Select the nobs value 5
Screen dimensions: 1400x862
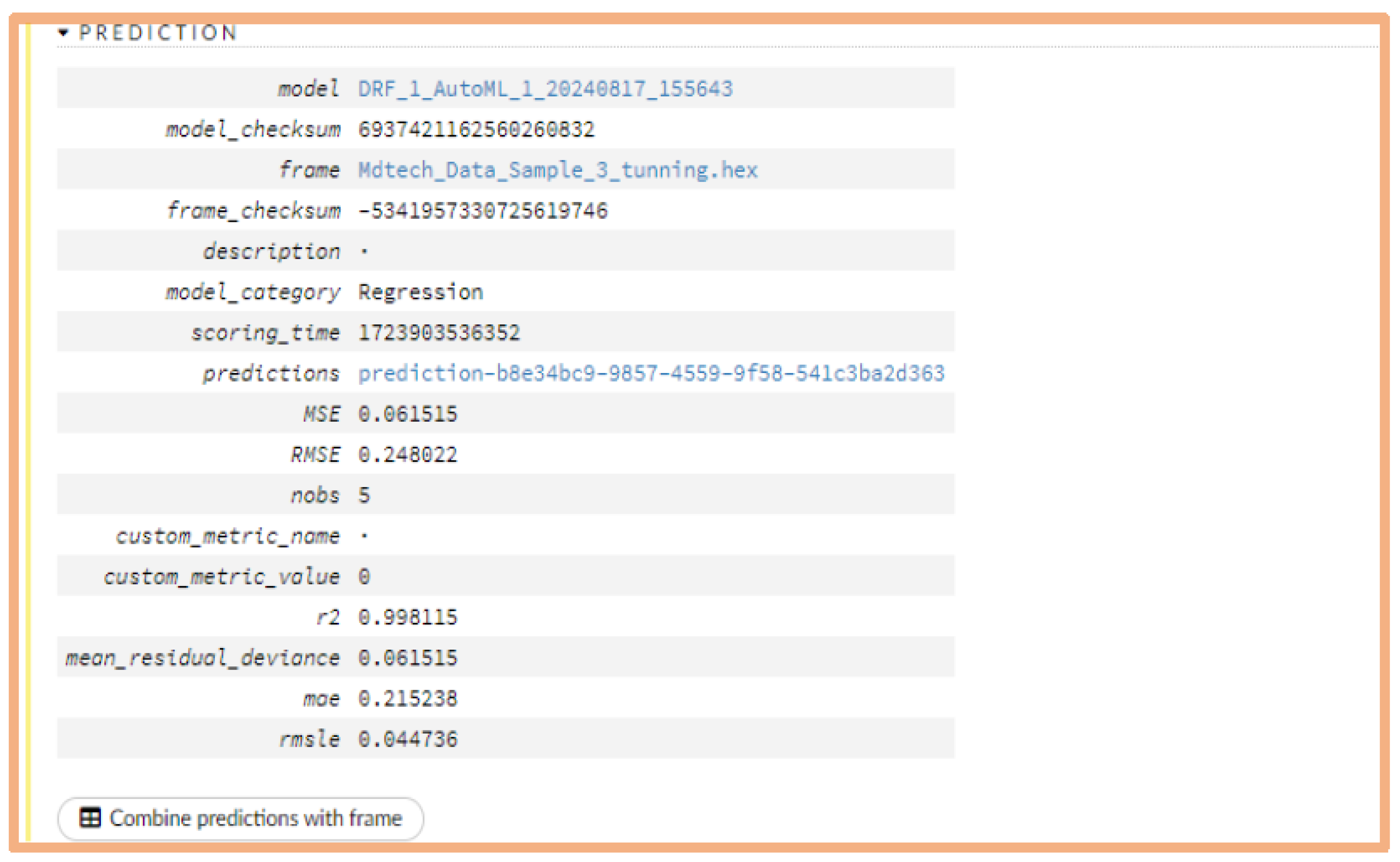coord(365,494)
